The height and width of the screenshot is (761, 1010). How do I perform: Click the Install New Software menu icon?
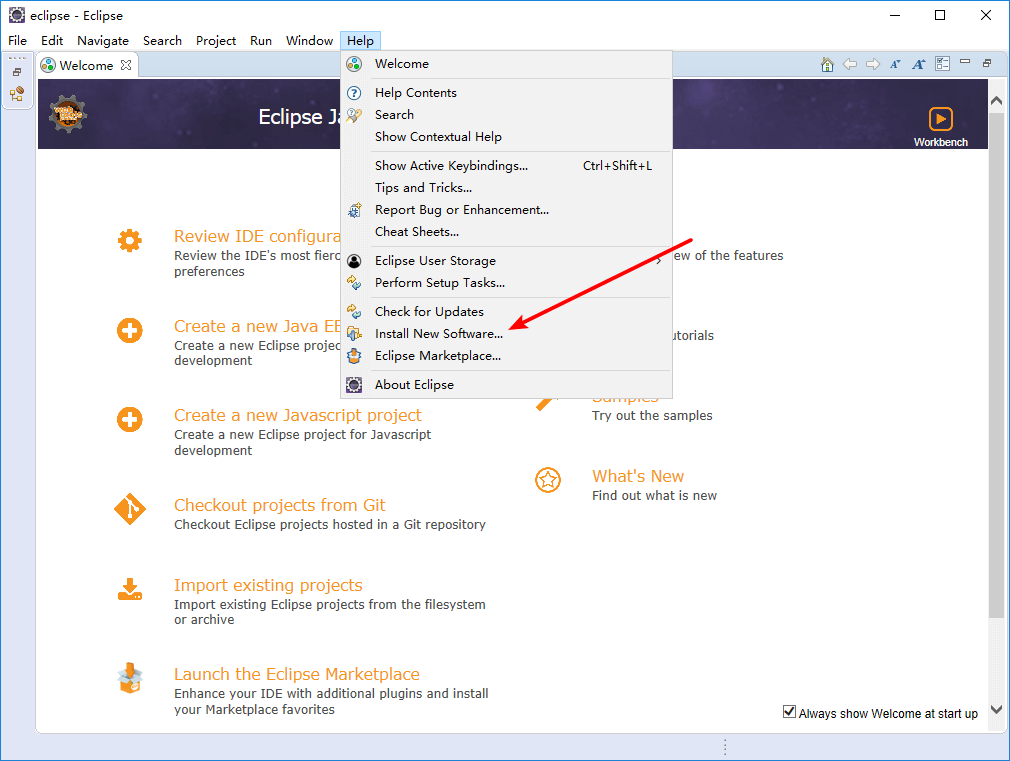(x=354, y=334)
